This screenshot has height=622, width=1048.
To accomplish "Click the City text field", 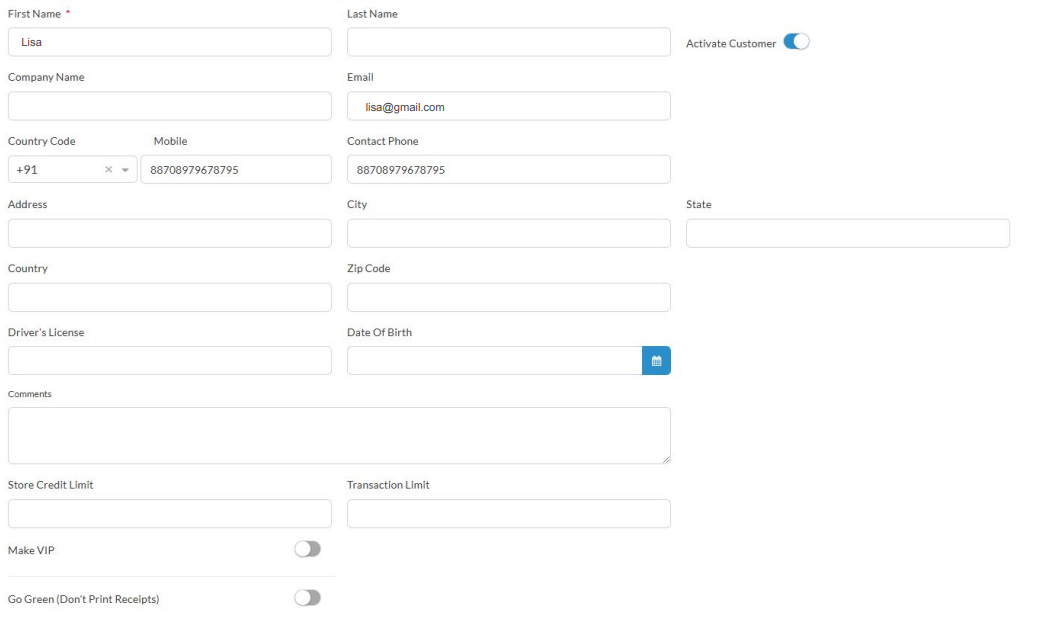I will tap(508, 233).
